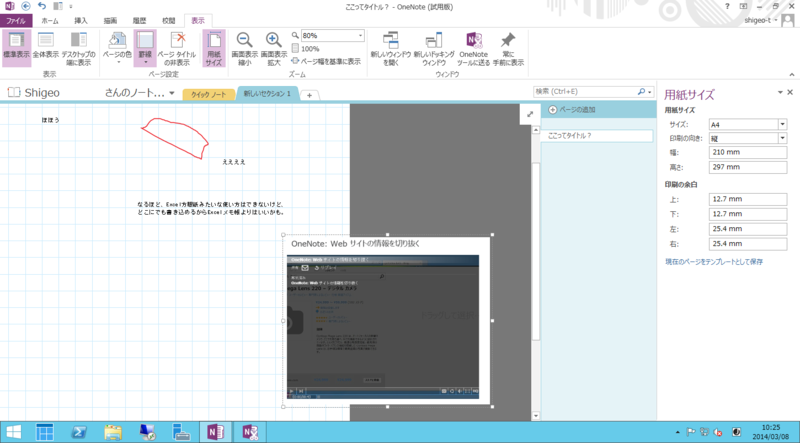Expand the Shigeo notebook list dropdown
Viewport: 800px width, 443px height.
point(171,93)
